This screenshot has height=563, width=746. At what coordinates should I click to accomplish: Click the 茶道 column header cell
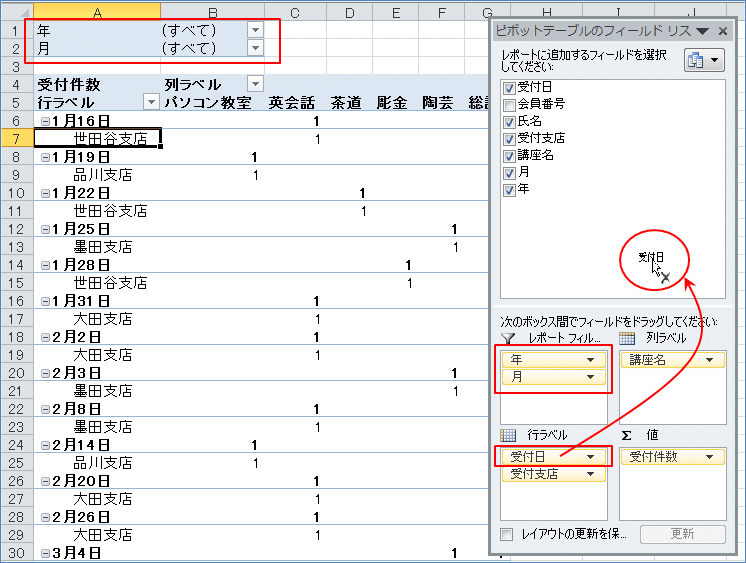(x=350, y=102)
